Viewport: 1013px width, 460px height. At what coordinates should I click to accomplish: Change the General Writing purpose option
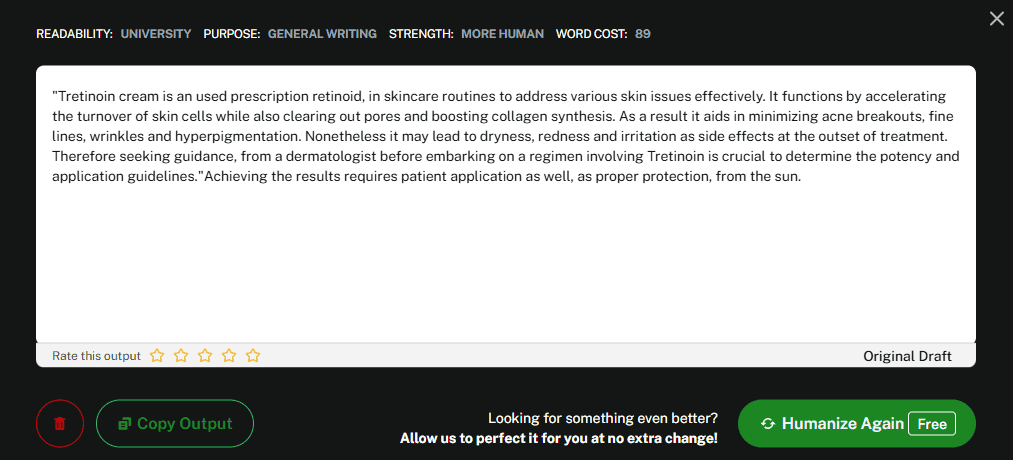click(x=322, y=34)
